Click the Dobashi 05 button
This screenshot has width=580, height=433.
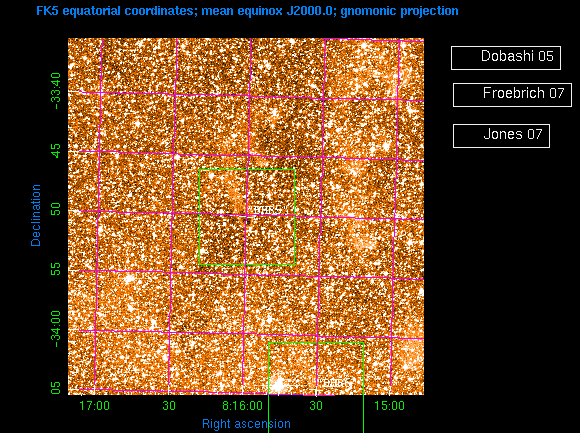506,58
